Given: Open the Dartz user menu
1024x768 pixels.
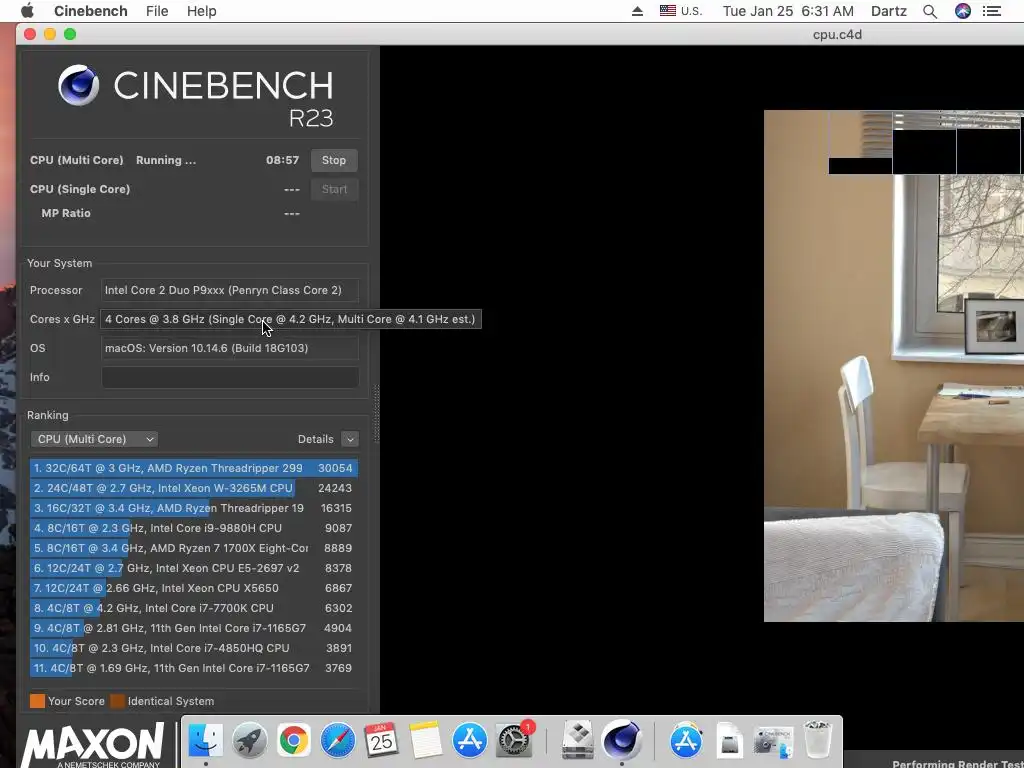Looking at the screenshot, I should point(889,11).
